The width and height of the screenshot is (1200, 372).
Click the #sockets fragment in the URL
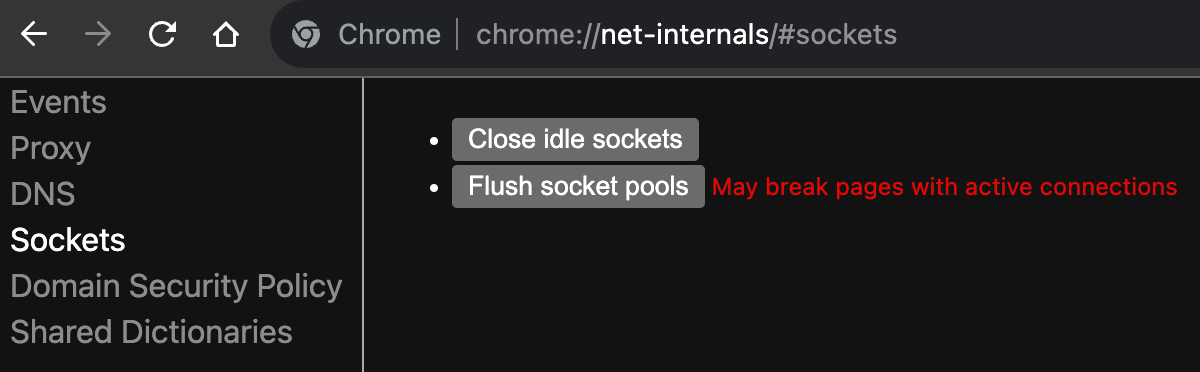836,35
